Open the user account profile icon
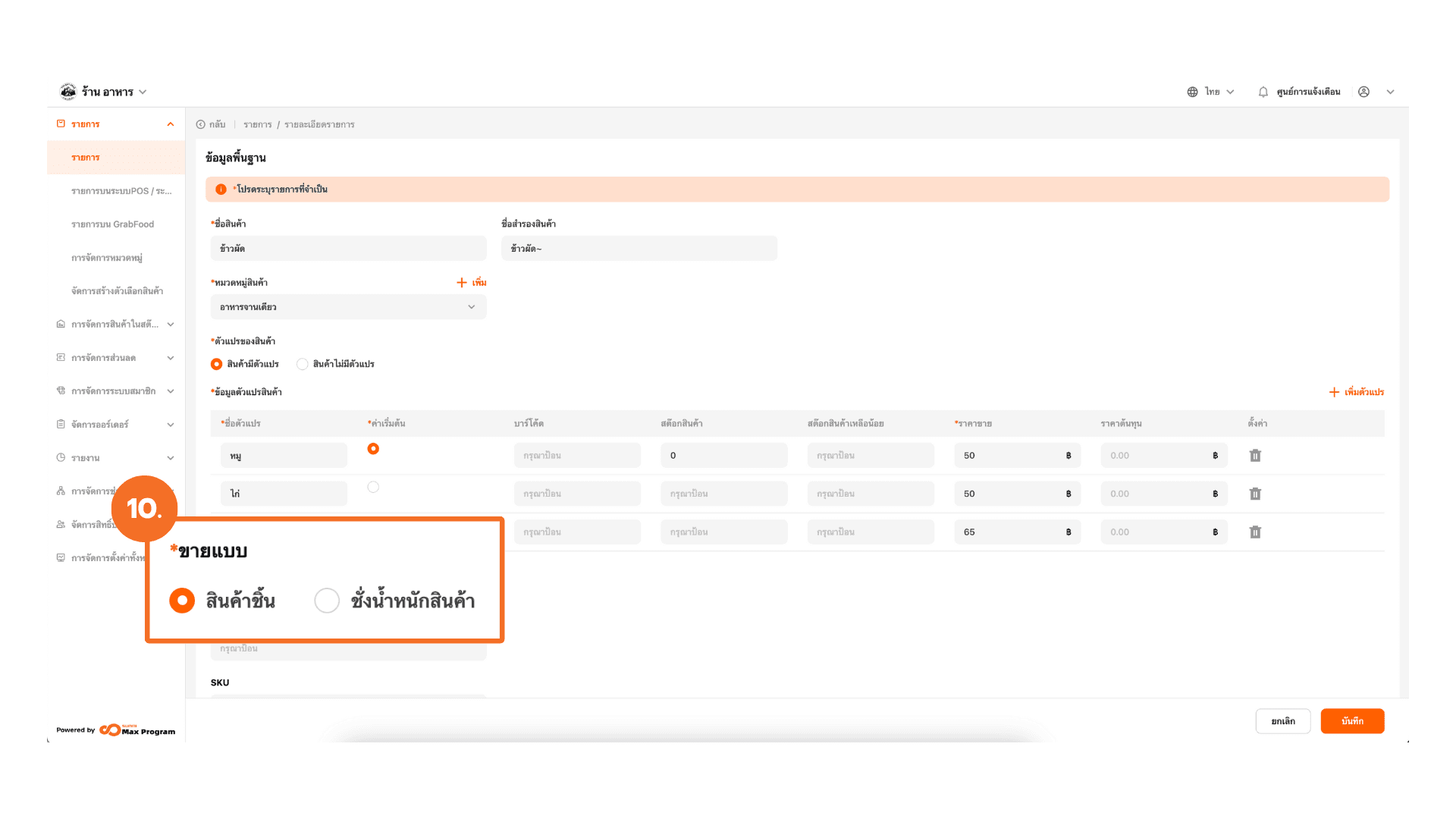Viewport: 1456px width, 819px height. click(x=1363, y=92)
